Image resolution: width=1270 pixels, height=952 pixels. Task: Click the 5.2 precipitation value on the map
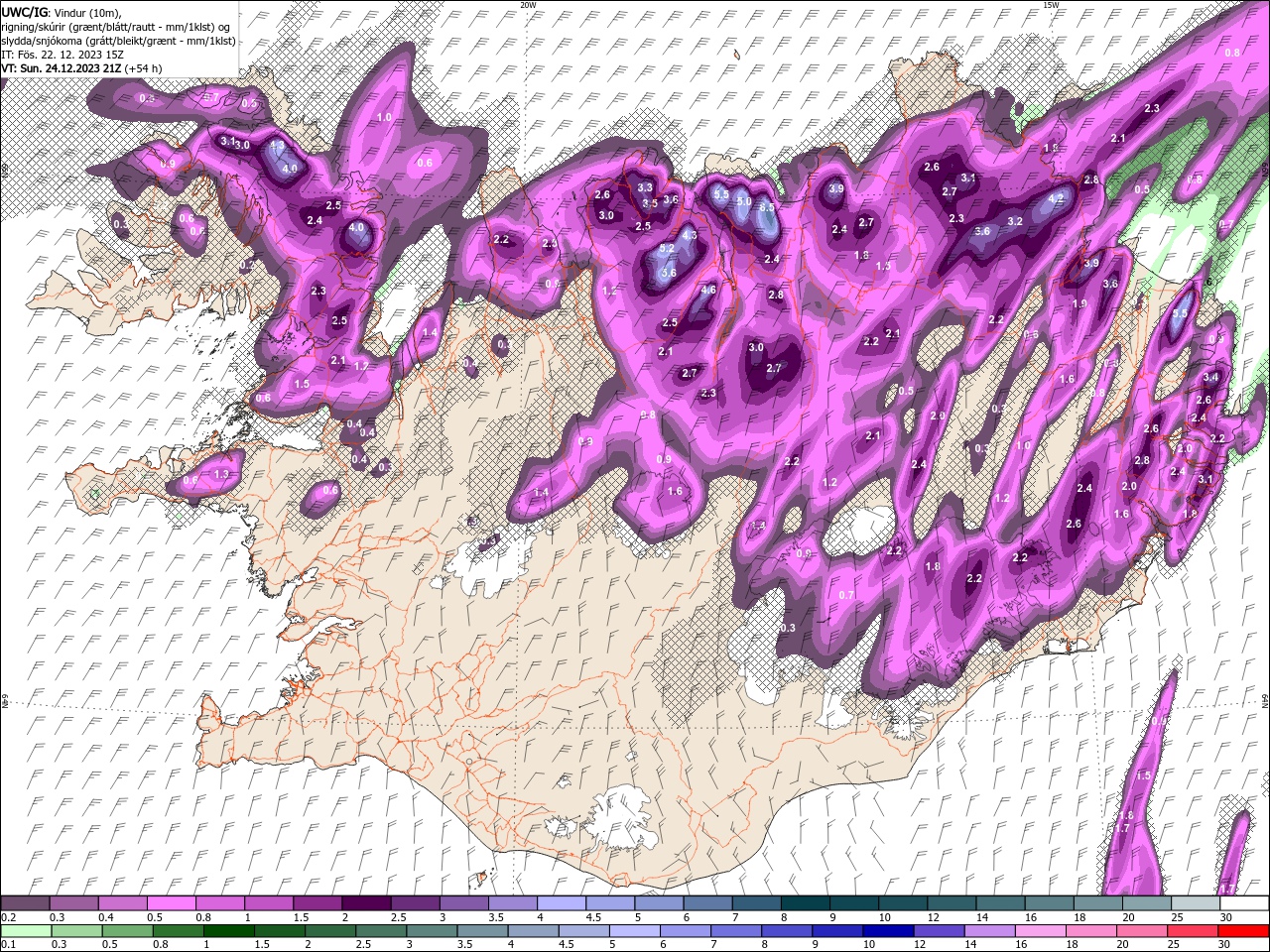pos(667,249)
